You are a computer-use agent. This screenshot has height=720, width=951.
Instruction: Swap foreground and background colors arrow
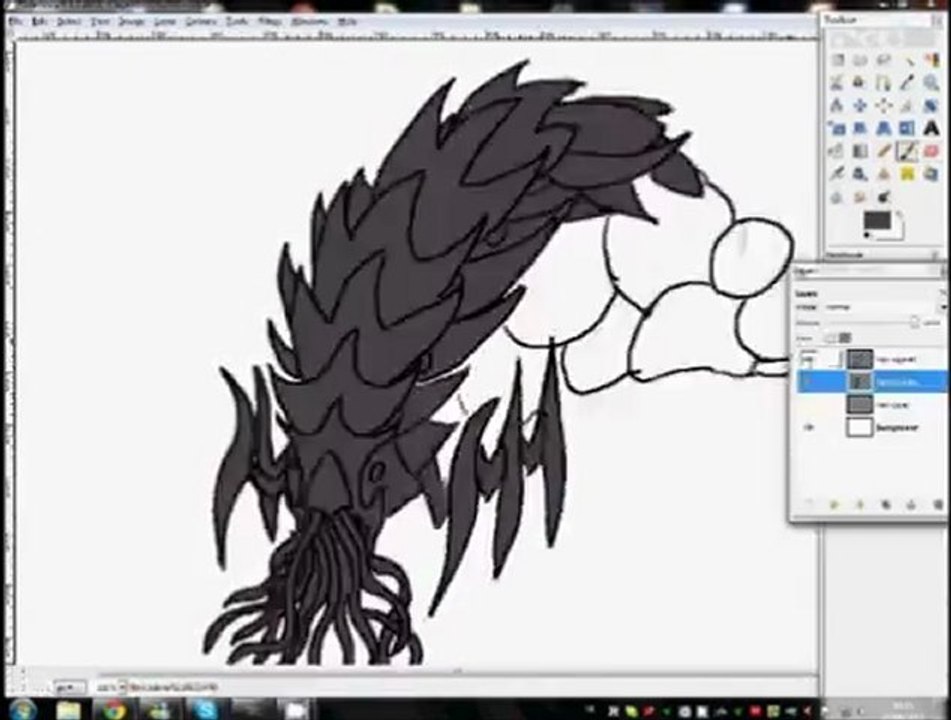(x=897, y=214)
